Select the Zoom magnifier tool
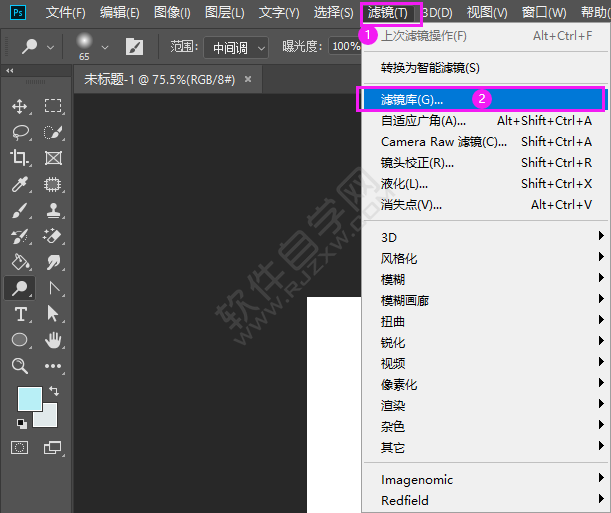The image size is (611, 513). click(x=19, y=366)
